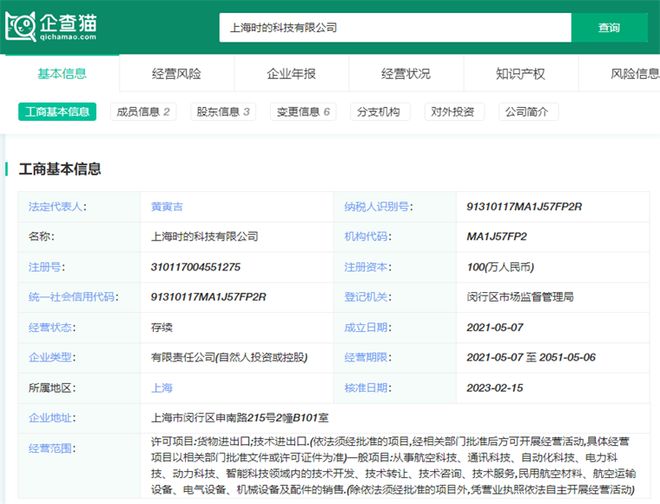
Task: Click the green 查询 search button
Action: point(609,28)
